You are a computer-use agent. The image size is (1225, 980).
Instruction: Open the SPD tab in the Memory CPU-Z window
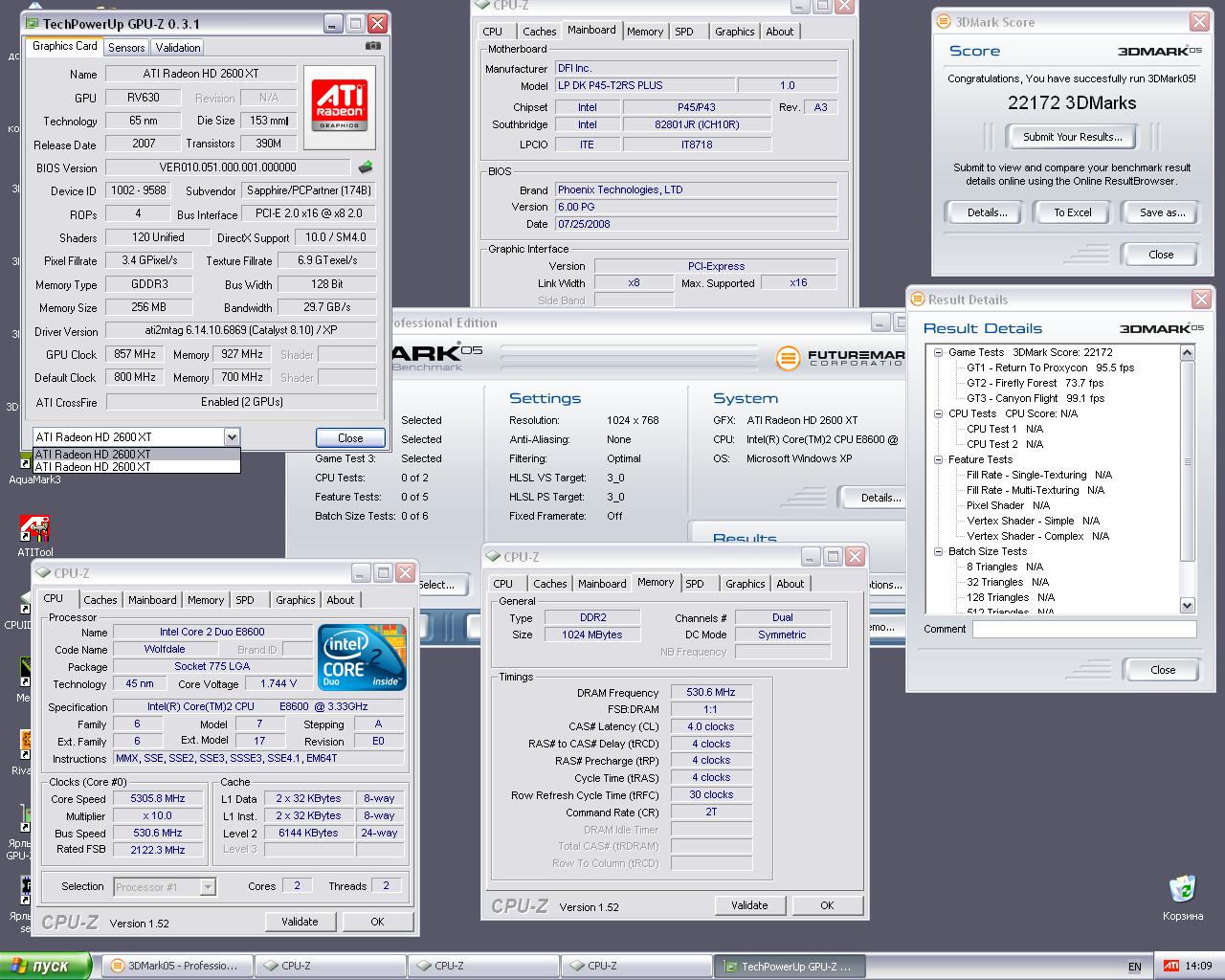tap(695, 584)
